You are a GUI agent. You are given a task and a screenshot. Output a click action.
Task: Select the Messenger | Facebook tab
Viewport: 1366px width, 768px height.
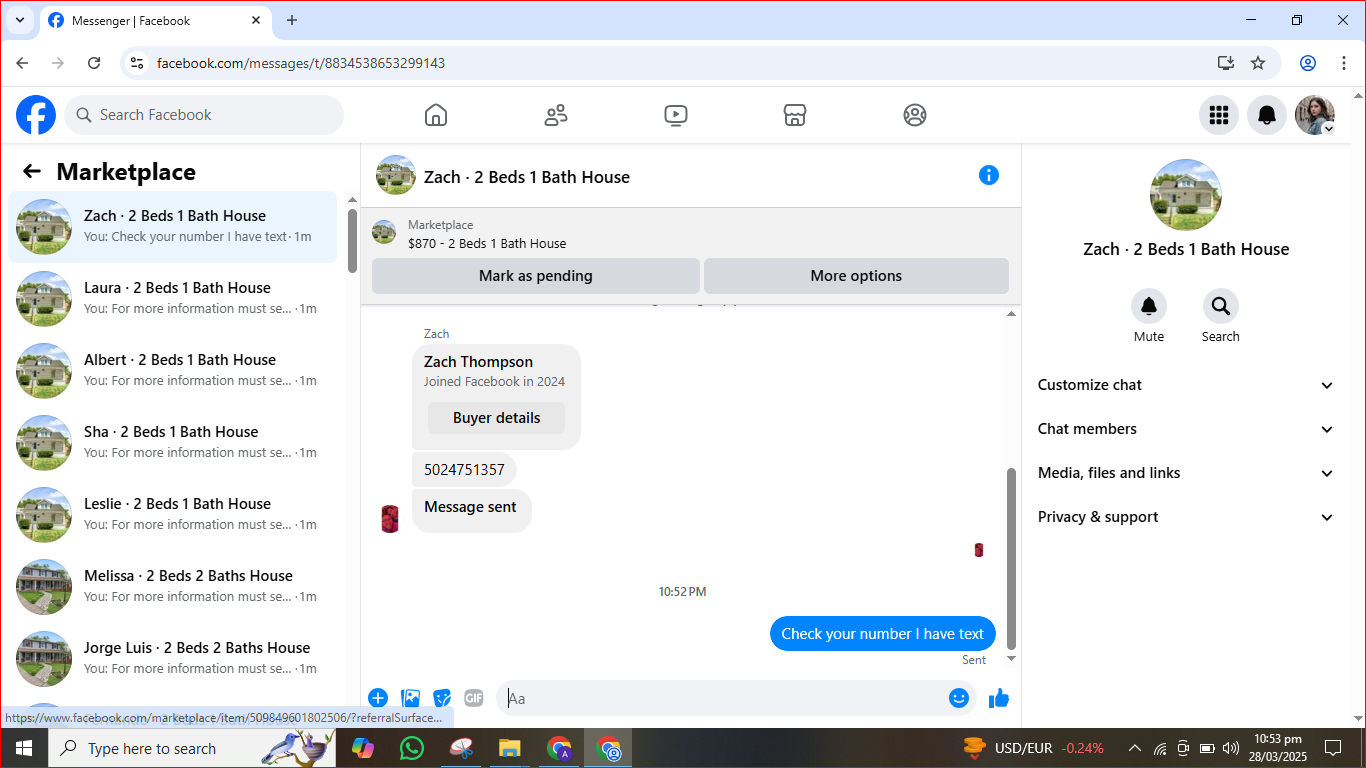155,20
